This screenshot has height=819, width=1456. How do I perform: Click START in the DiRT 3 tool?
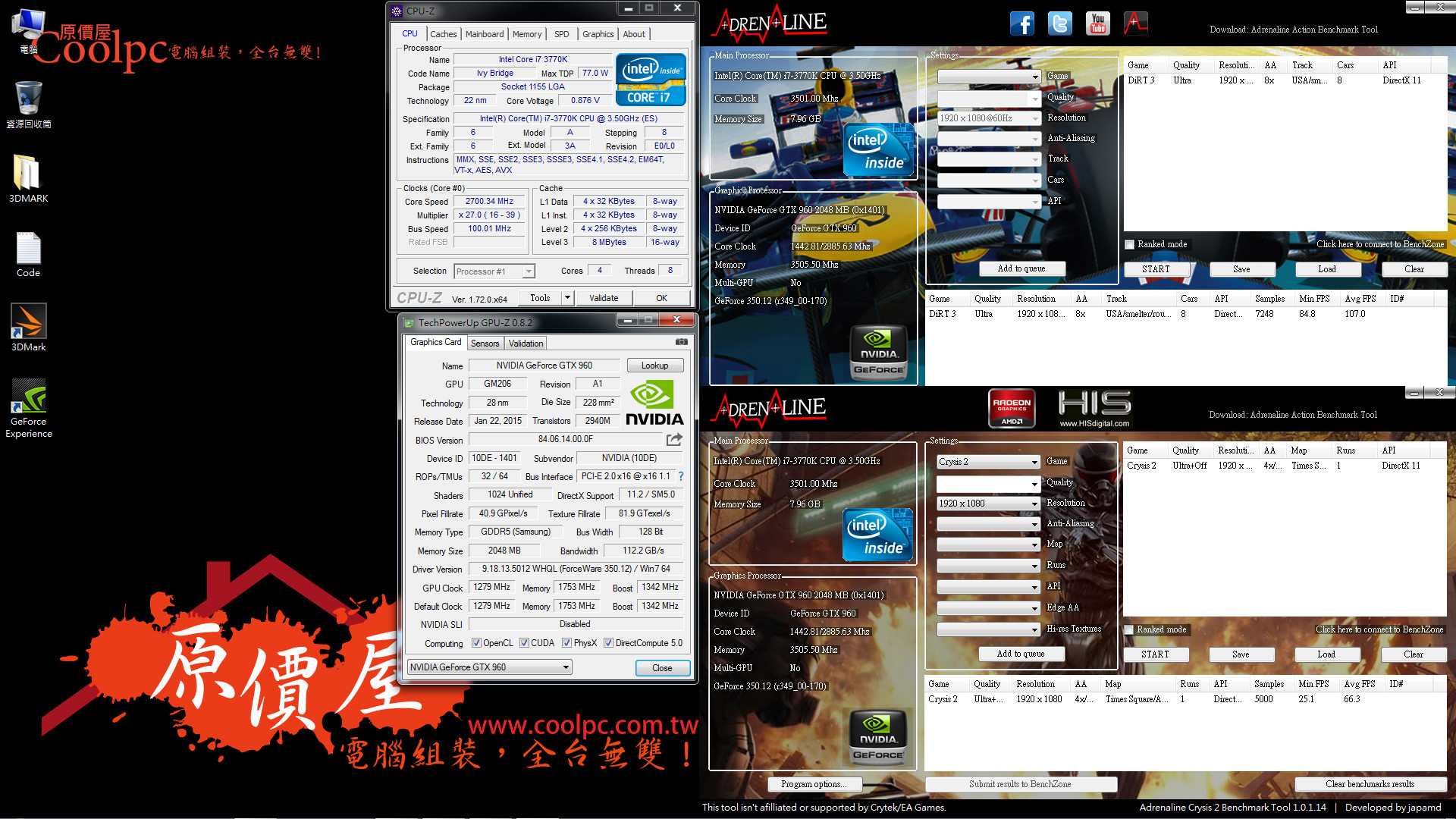click(1156, 269)
